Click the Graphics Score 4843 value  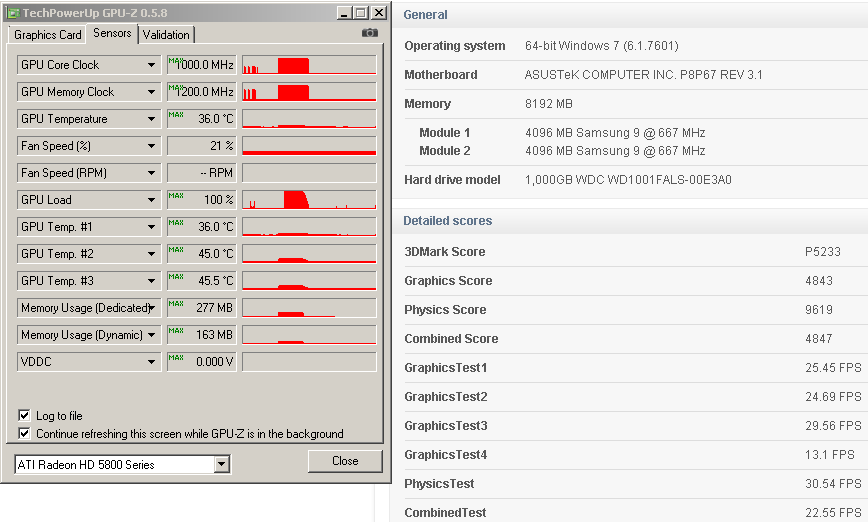click(819, 281)
